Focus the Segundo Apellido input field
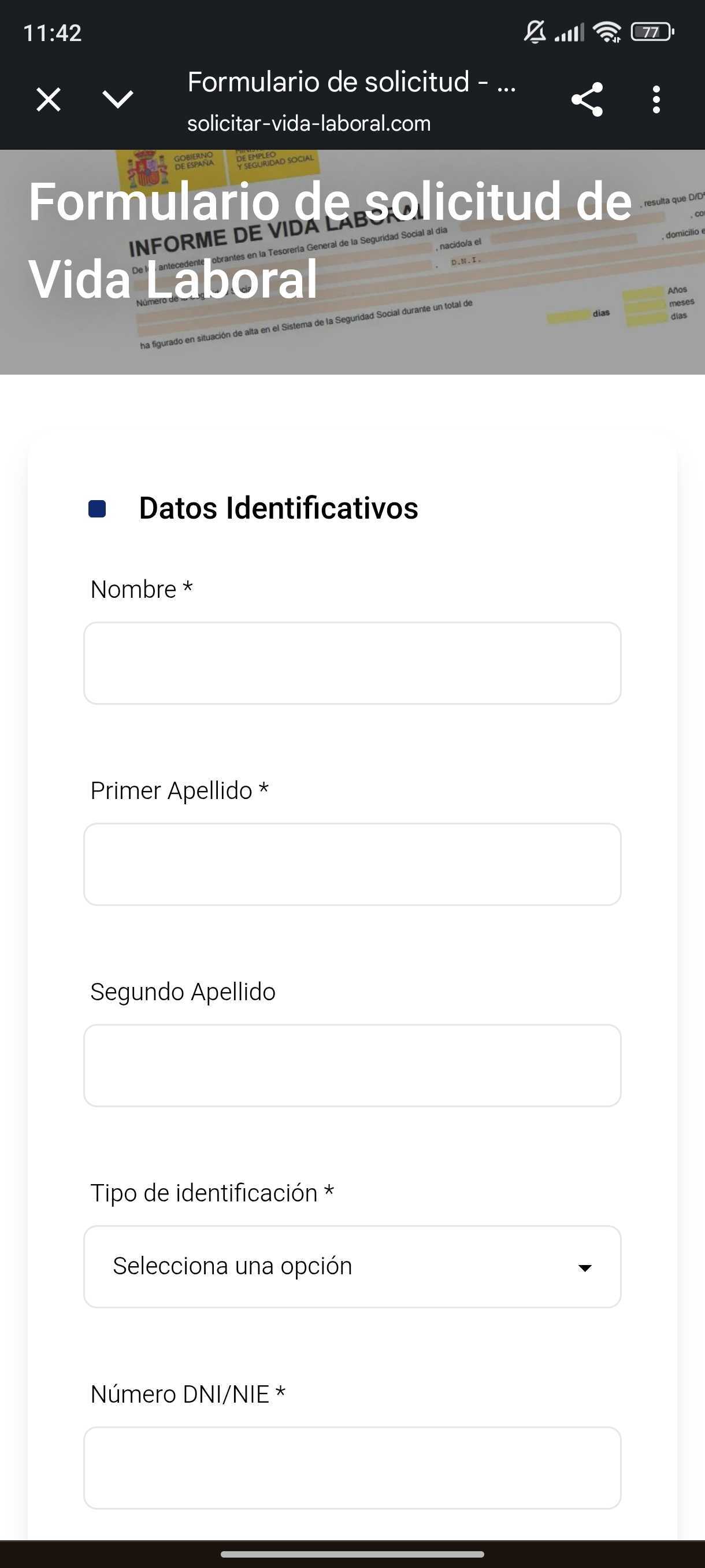 point(352,1065)
